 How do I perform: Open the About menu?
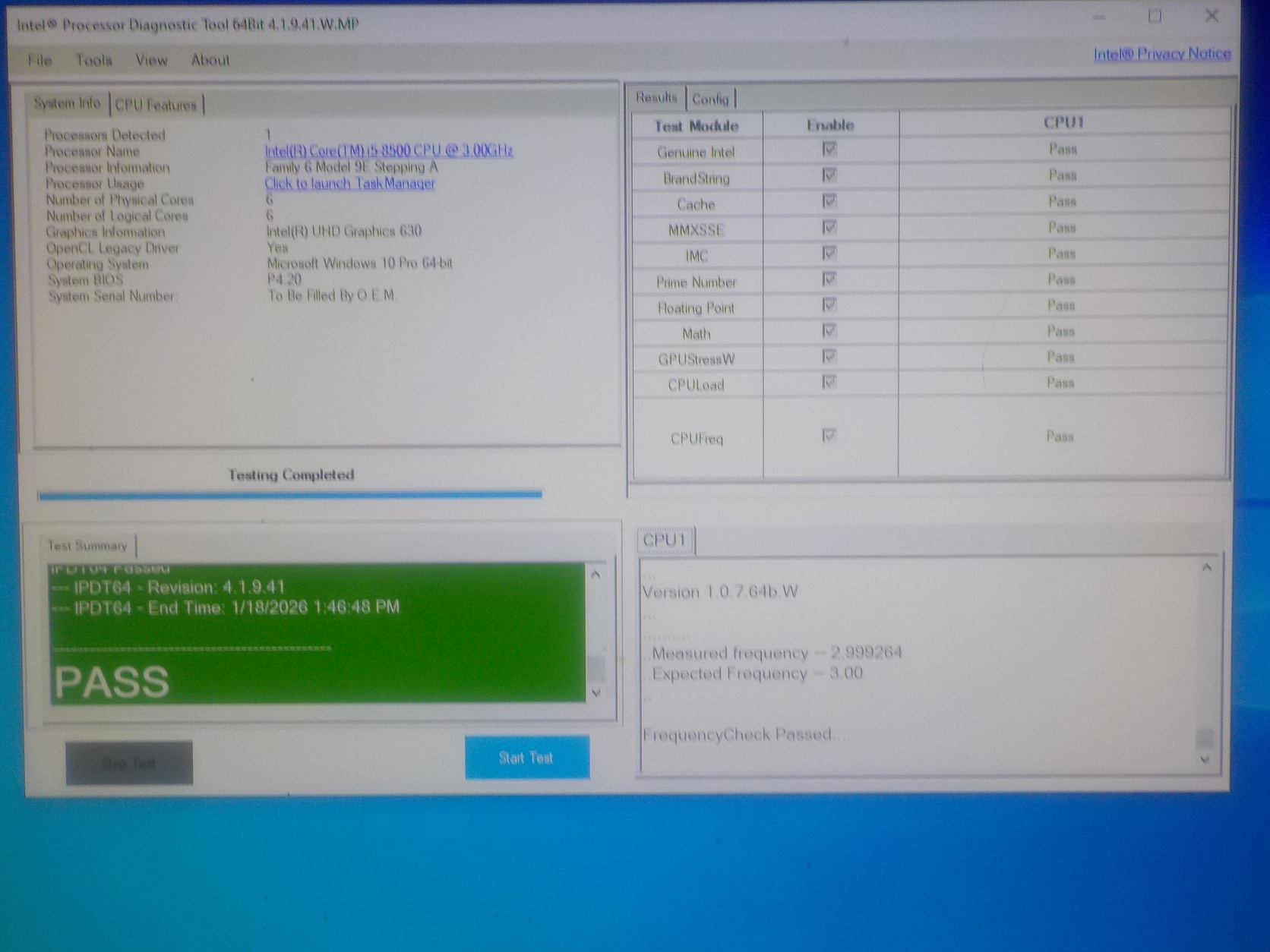(x=210, y=60)
